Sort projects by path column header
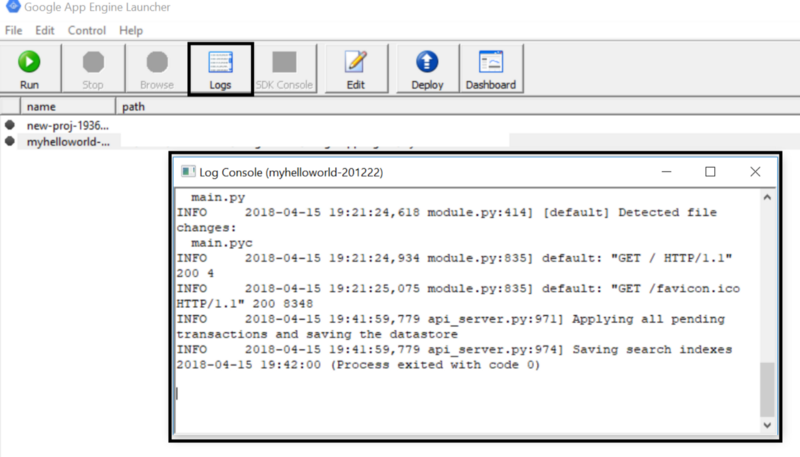 click(x=133, y=106)
